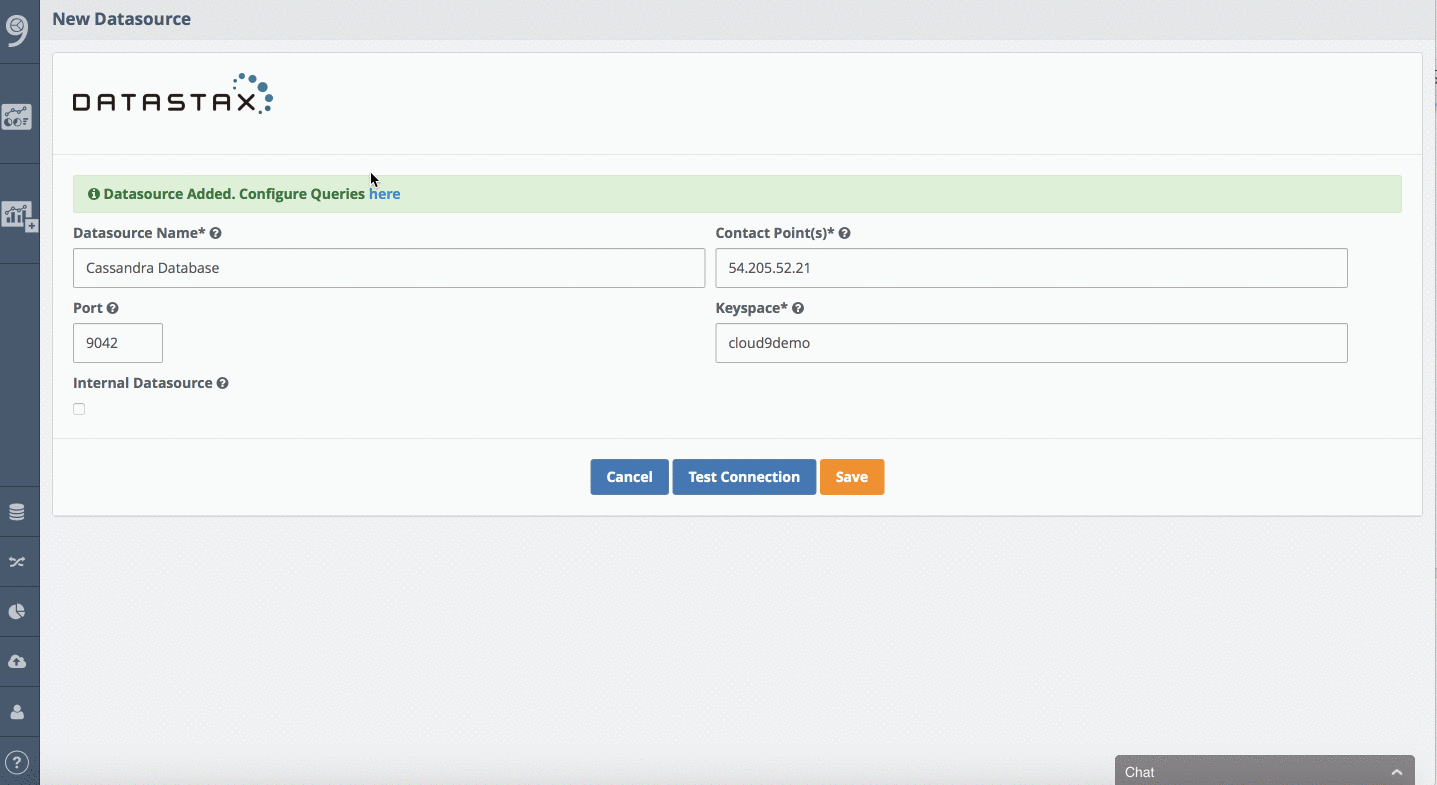Screen dimensions: 1437x785
Task: Open the analytics charts sidebar icon
Action: (17, 117)
